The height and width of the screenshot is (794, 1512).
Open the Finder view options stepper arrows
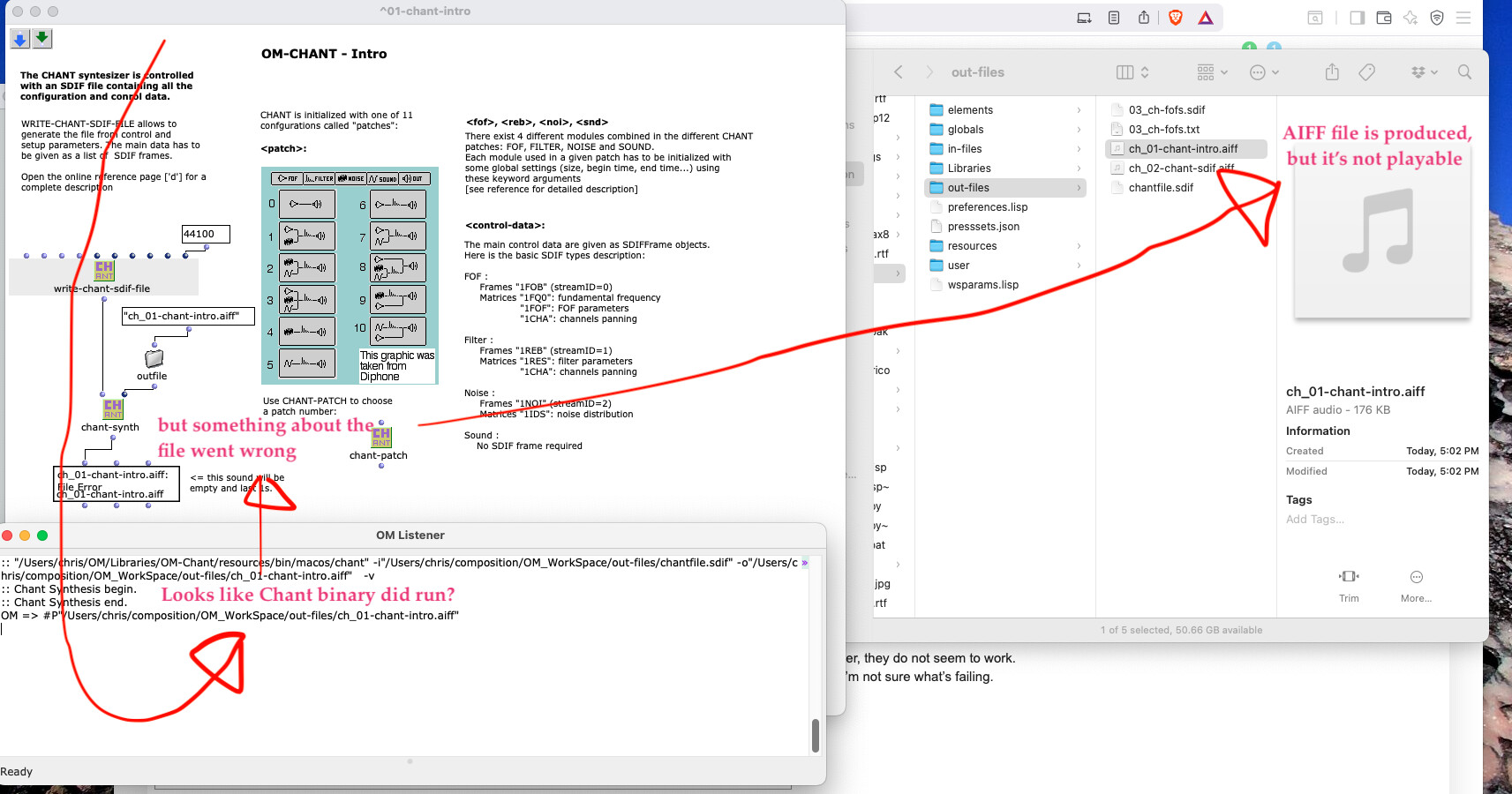1145,72
